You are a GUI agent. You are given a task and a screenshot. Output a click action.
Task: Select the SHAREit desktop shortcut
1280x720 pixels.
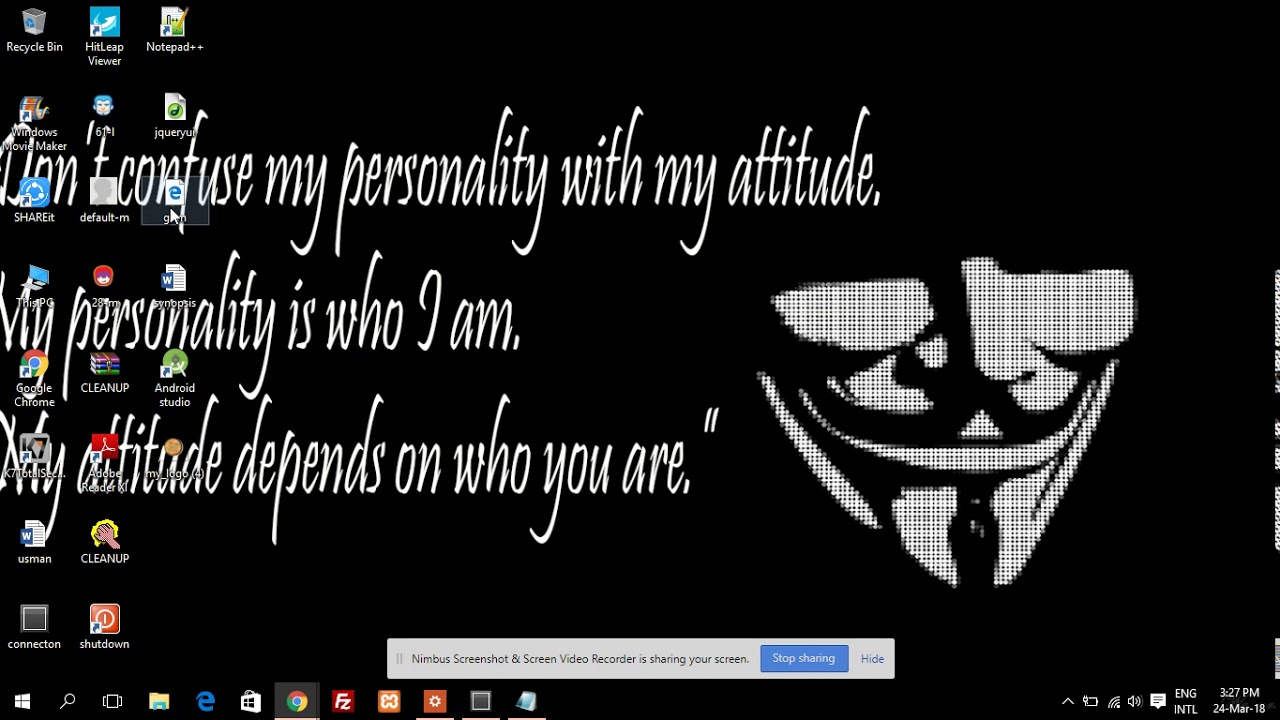click(x=34, y=201)
